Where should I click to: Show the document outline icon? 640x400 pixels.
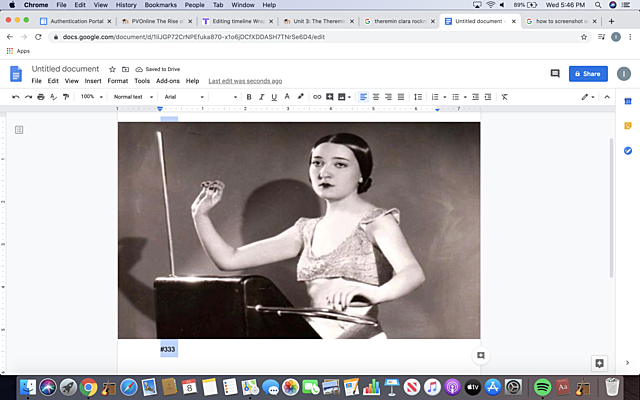tap(19, 130)
